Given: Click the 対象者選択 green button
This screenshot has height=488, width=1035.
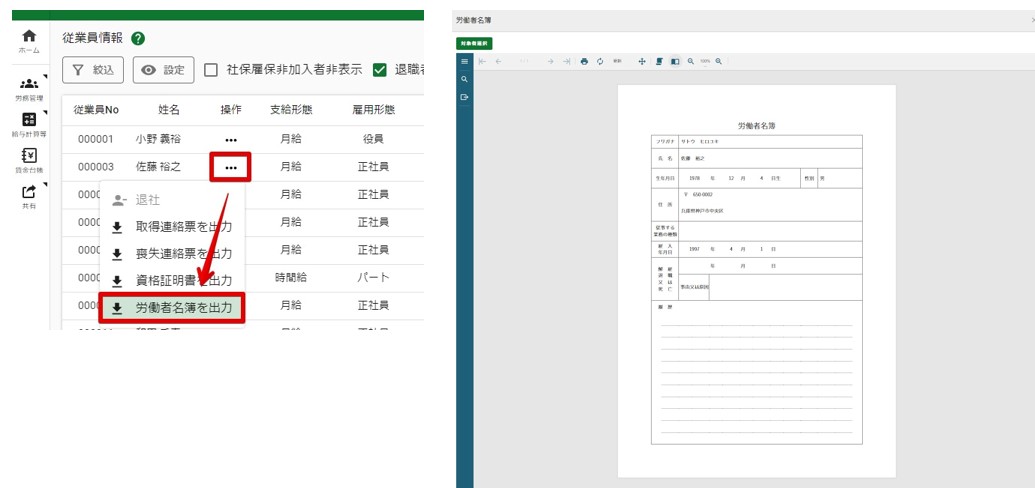Looking at the screenshot, I should tap(474, 44).
